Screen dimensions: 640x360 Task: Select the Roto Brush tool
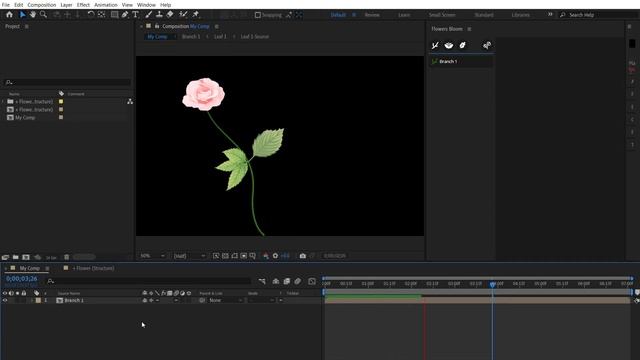click(x=183, y=14)
